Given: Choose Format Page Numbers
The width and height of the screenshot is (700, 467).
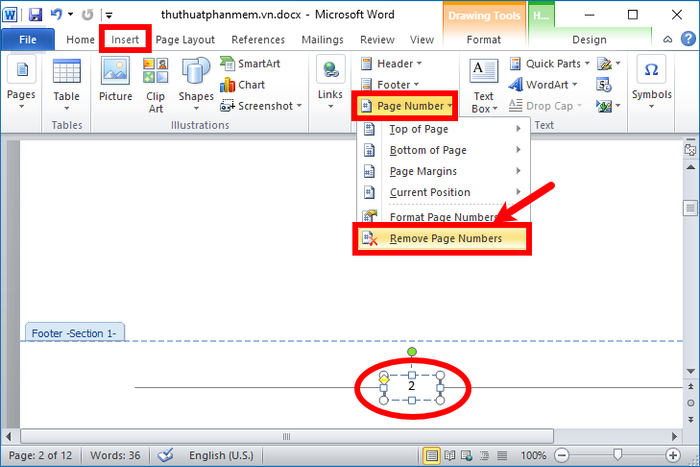Looking at the screenshot, I should point(443,217).
